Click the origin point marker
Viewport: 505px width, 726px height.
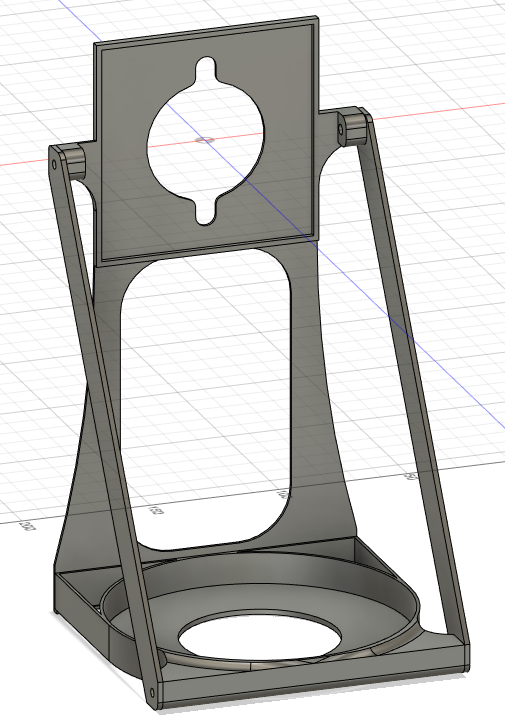205,139
